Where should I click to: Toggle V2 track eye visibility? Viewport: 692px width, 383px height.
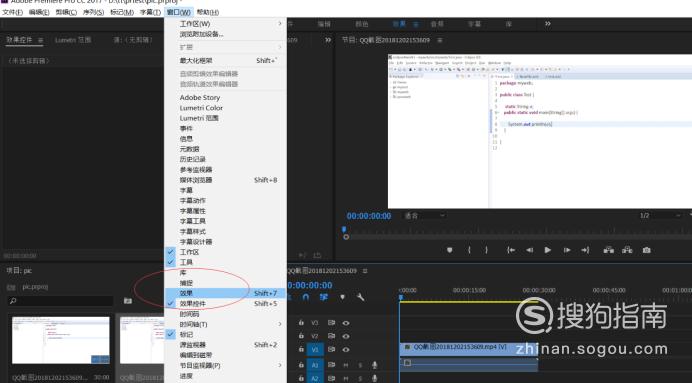coord(346,336)
